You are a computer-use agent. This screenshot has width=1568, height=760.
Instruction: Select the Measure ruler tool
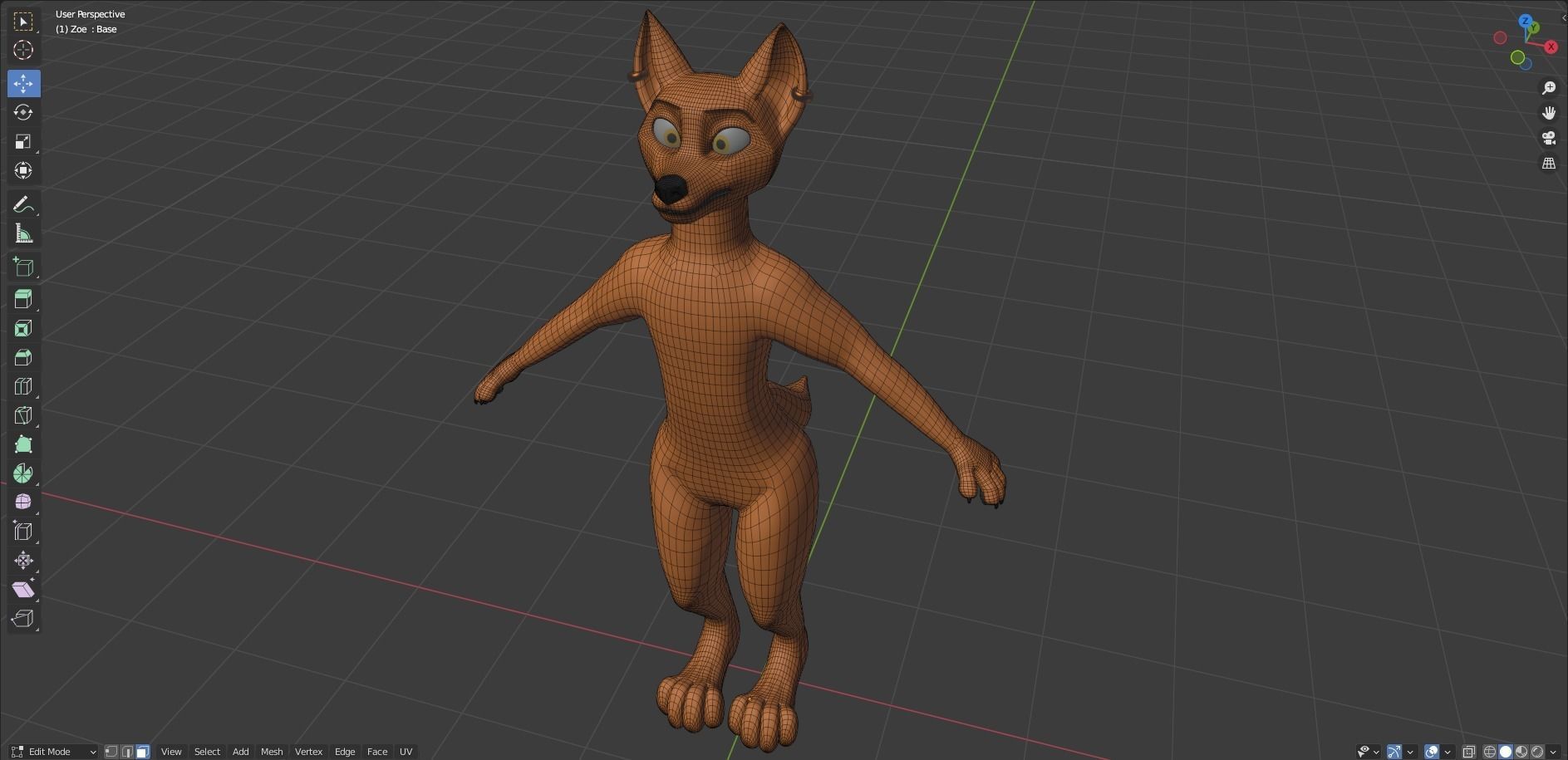click(23, 233)
